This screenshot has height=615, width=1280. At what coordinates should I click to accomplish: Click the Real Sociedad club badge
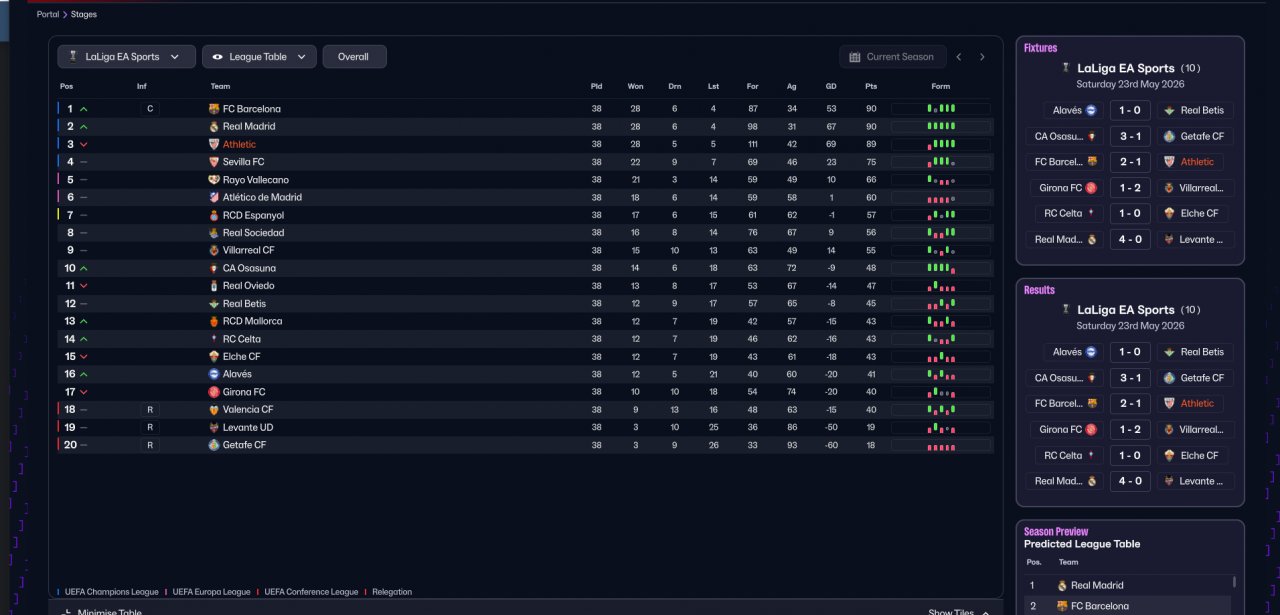pos(214,233)
